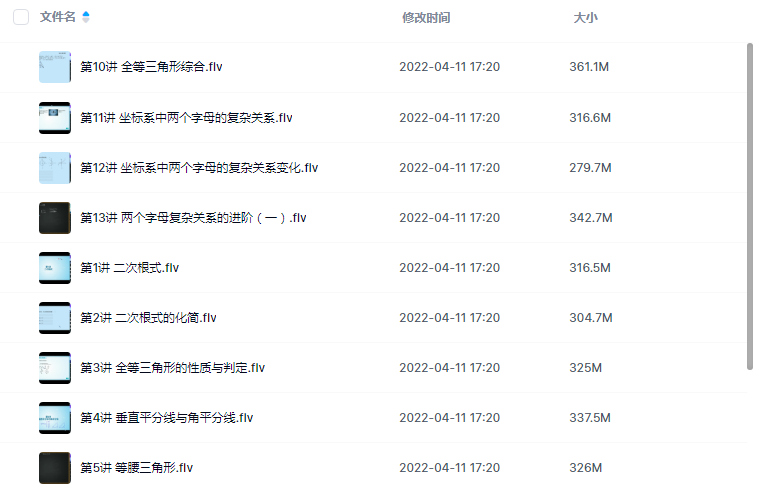Click the file name 第2讲 二次根式的化简.flv
The image size is (759, 492).
click(x=148, y=318)
